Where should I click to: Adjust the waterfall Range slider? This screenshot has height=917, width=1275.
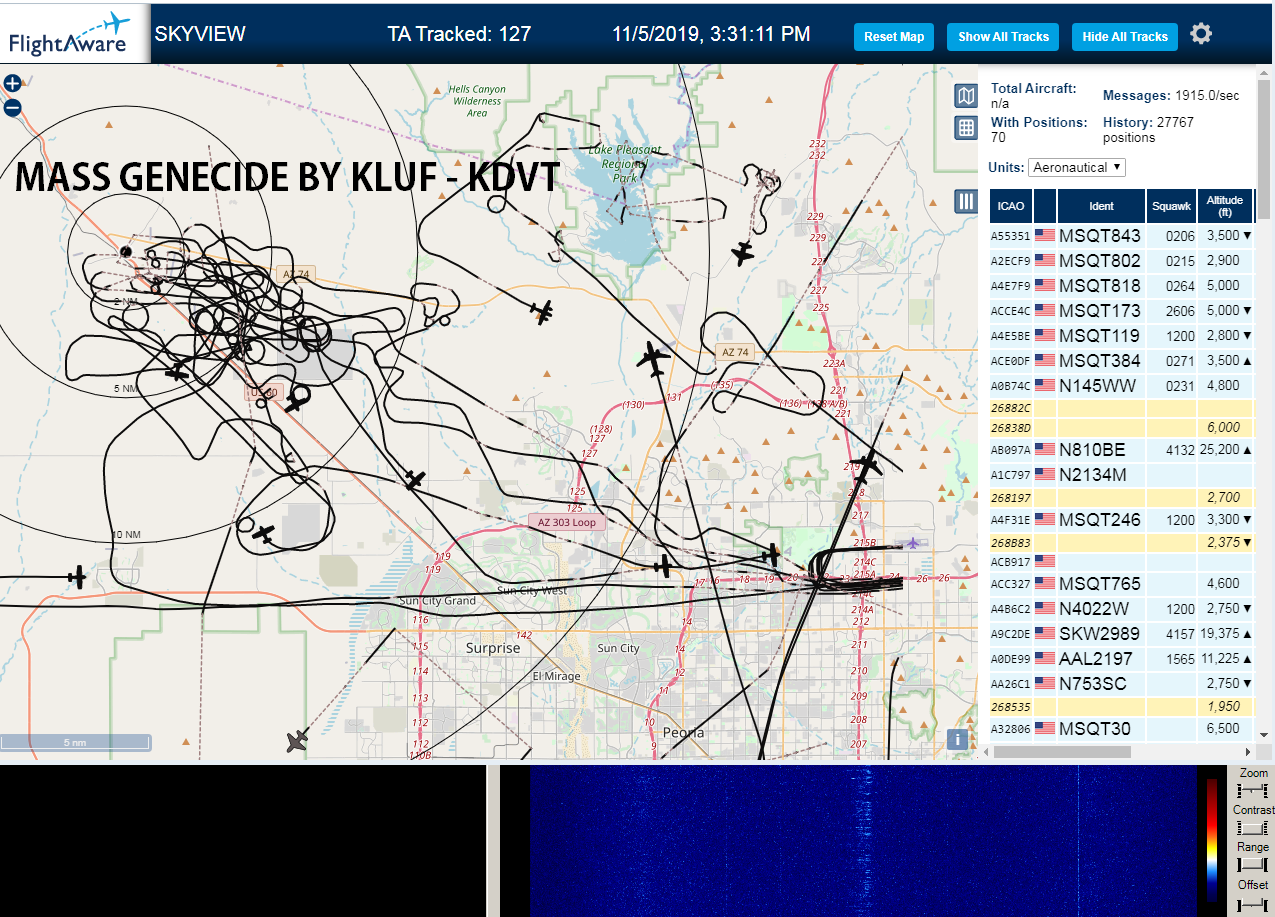(1253, 865)
